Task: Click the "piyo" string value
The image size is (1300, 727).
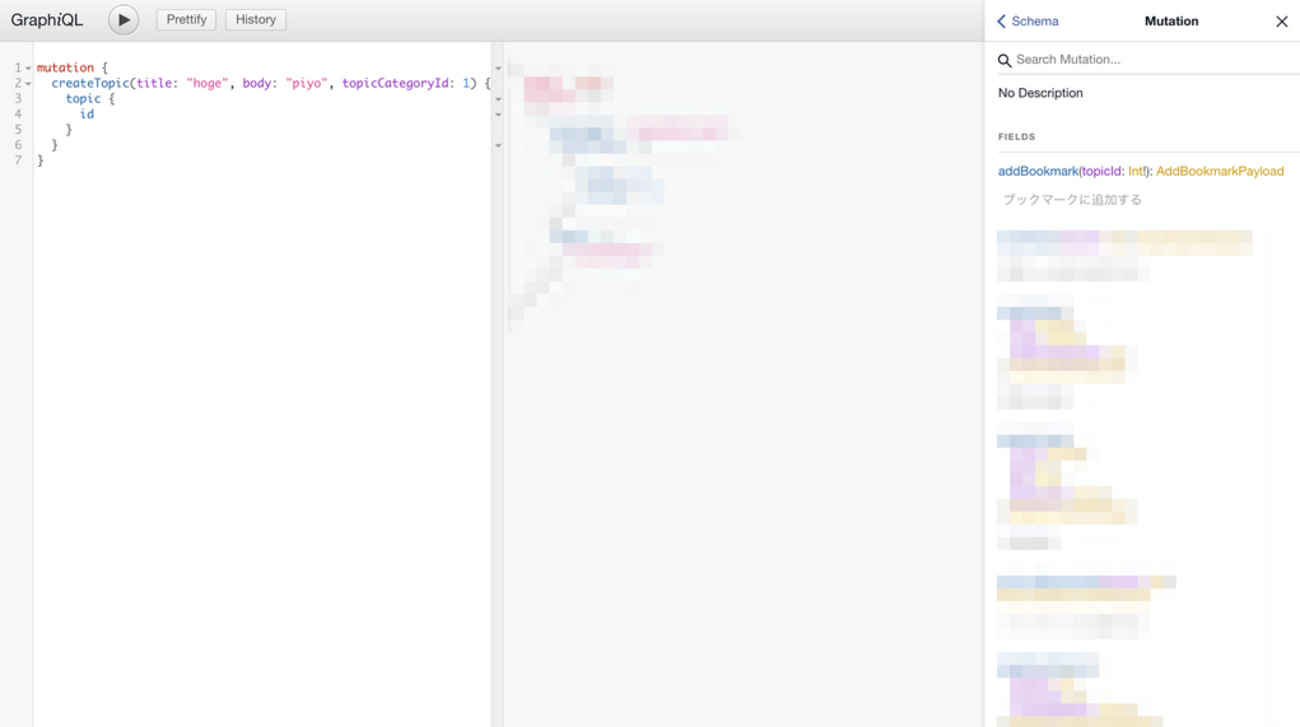Action: pos(305,83)
